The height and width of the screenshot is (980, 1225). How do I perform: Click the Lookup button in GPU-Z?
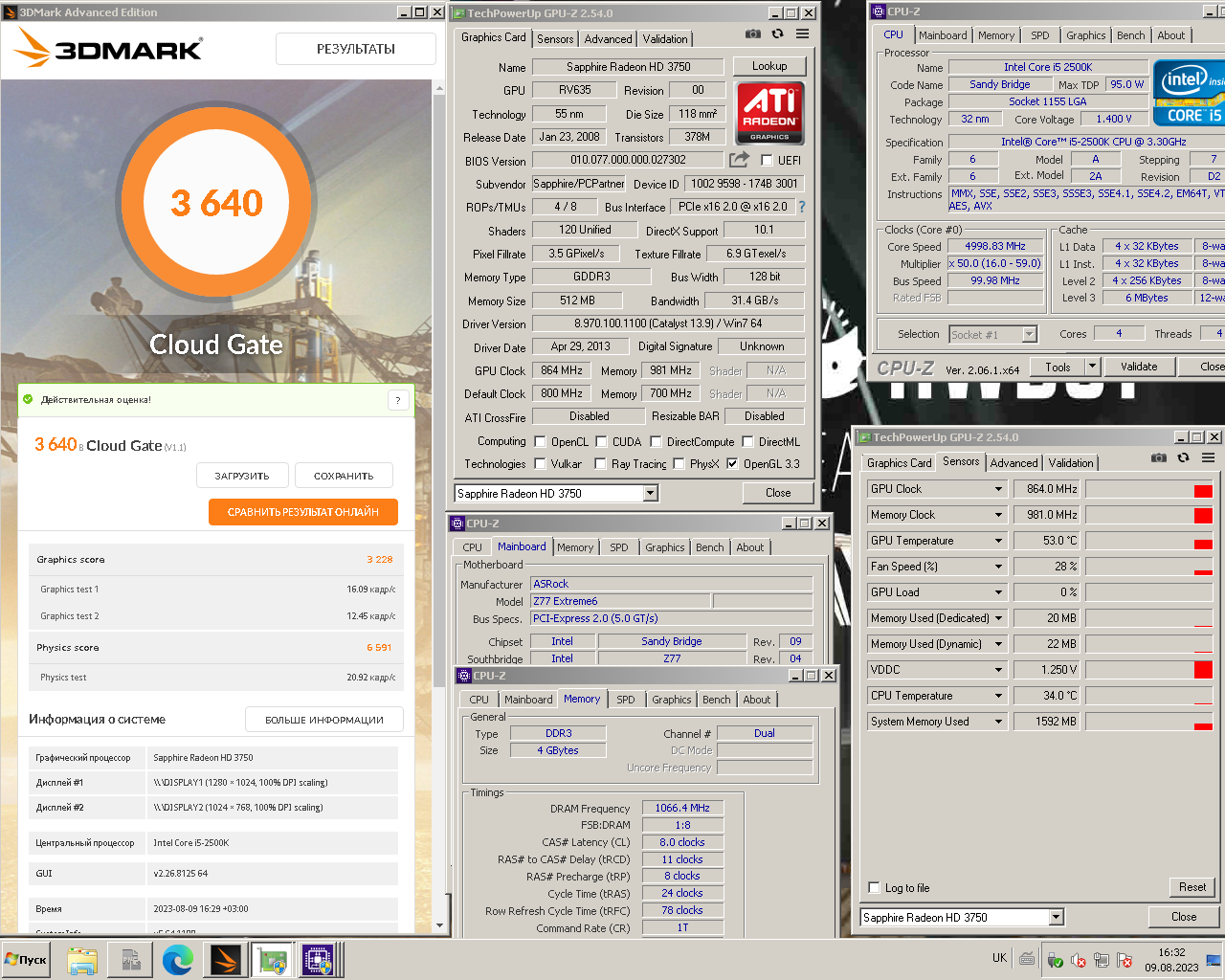769,66
